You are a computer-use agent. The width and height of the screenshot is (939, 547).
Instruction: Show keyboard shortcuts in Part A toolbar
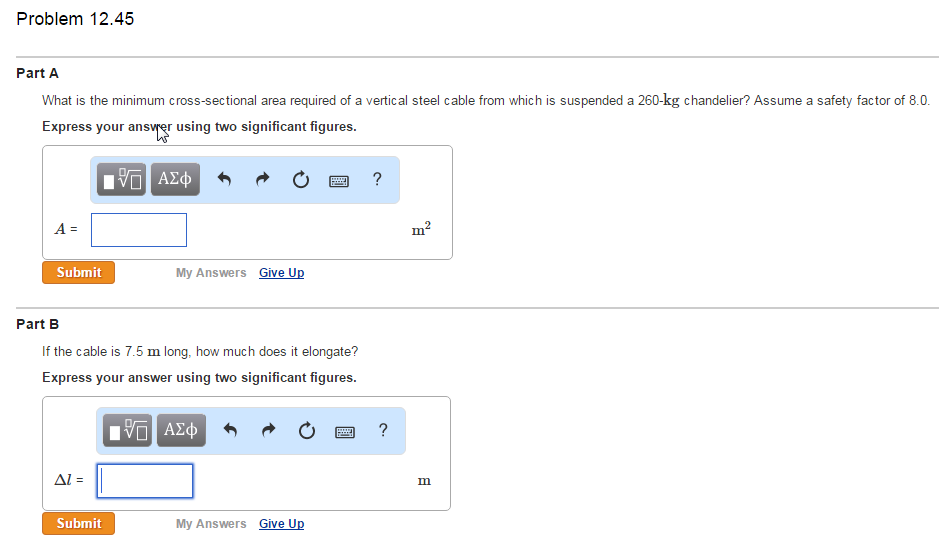339,180
